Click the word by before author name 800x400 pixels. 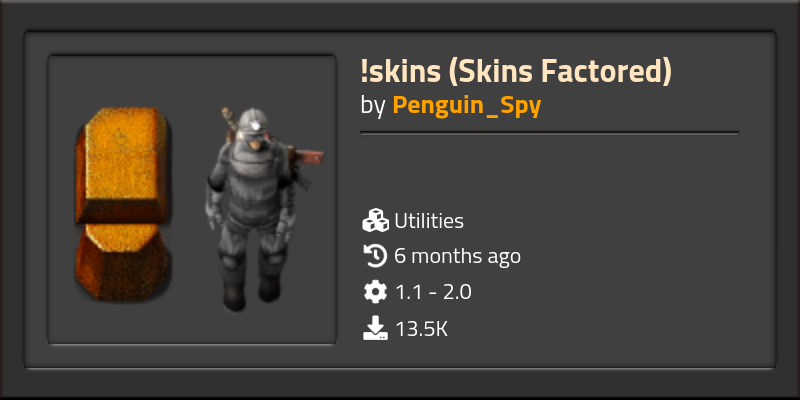click(x=372, y=106)
